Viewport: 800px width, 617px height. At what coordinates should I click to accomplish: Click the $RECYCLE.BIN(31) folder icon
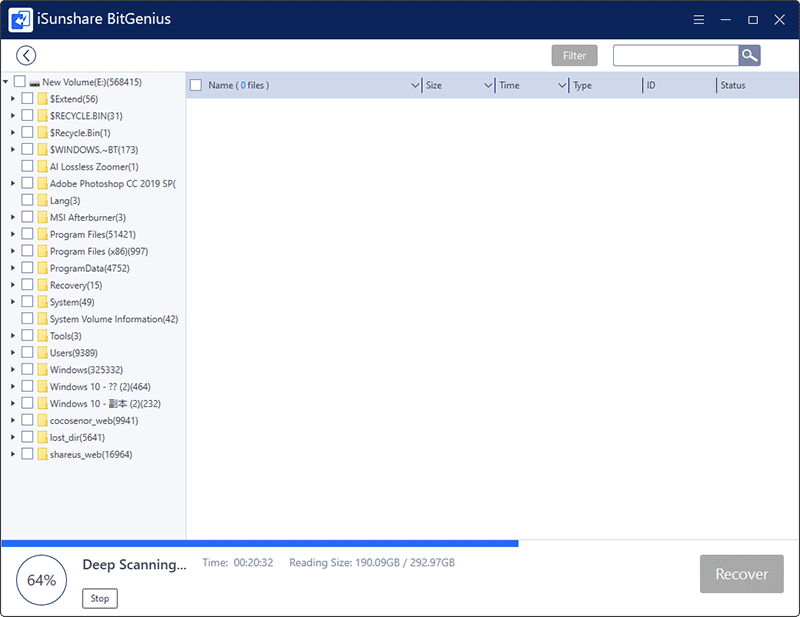42,115
